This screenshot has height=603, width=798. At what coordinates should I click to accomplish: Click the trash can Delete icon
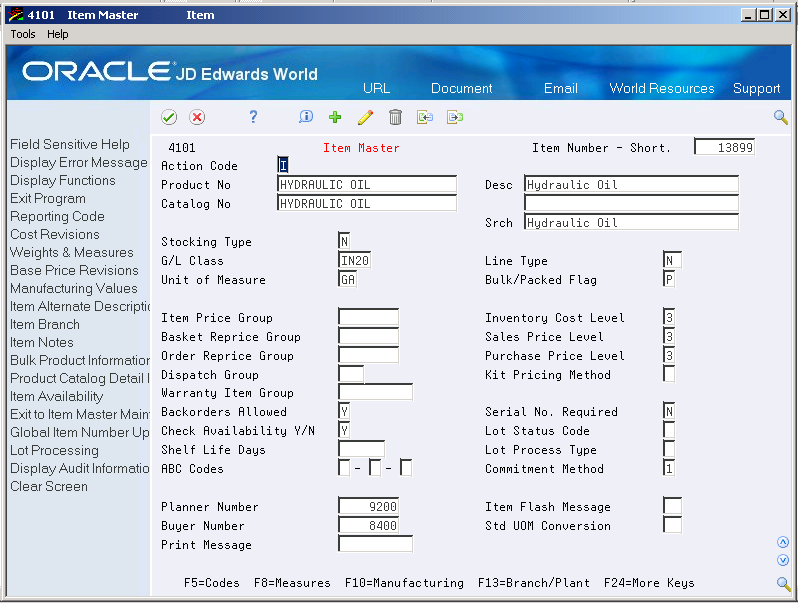[x=395, y=117]
